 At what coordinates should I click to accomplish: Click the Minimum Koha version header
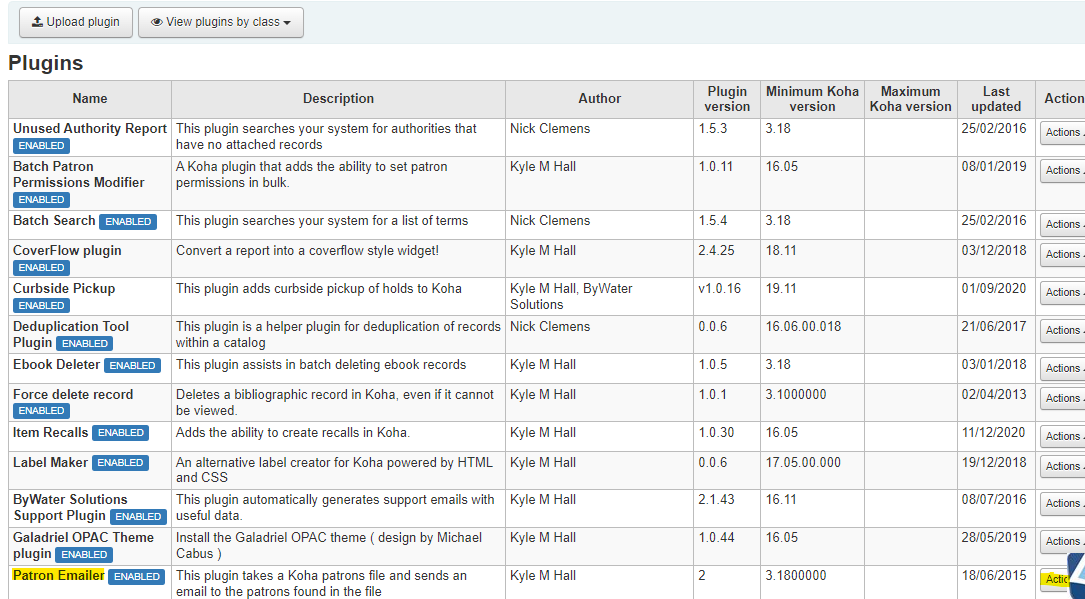click(x=812, y=99)
